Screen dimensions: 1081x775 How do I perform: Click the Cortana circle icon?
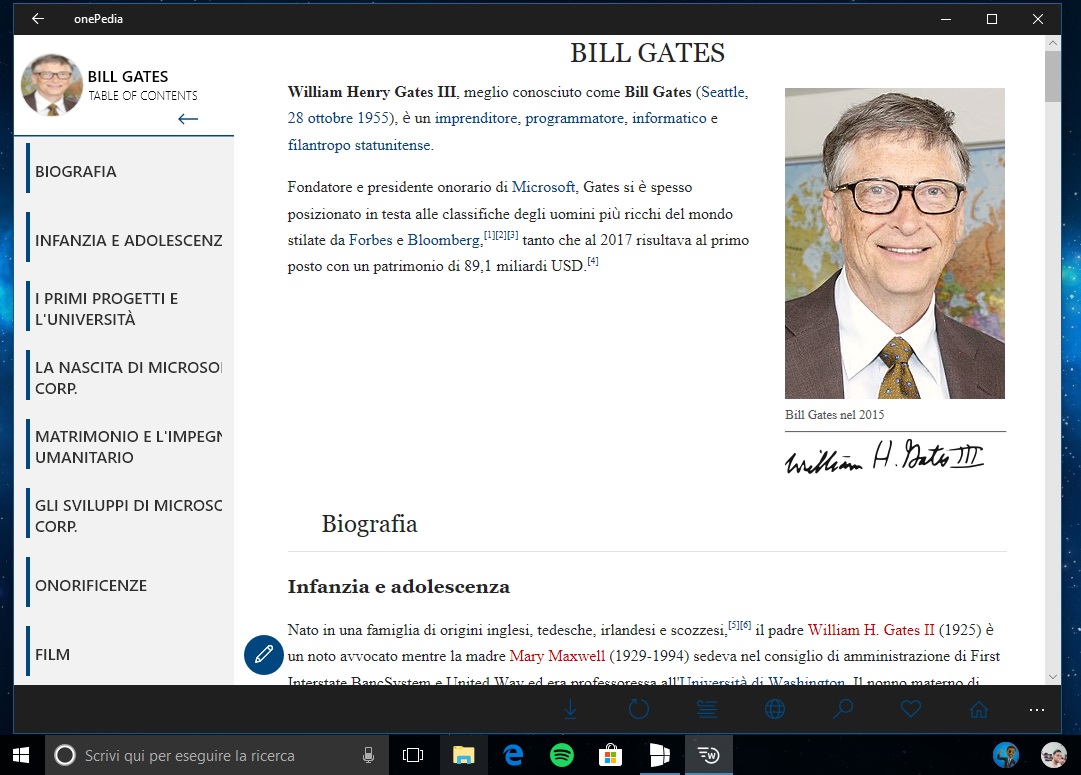tap(65, 756)
